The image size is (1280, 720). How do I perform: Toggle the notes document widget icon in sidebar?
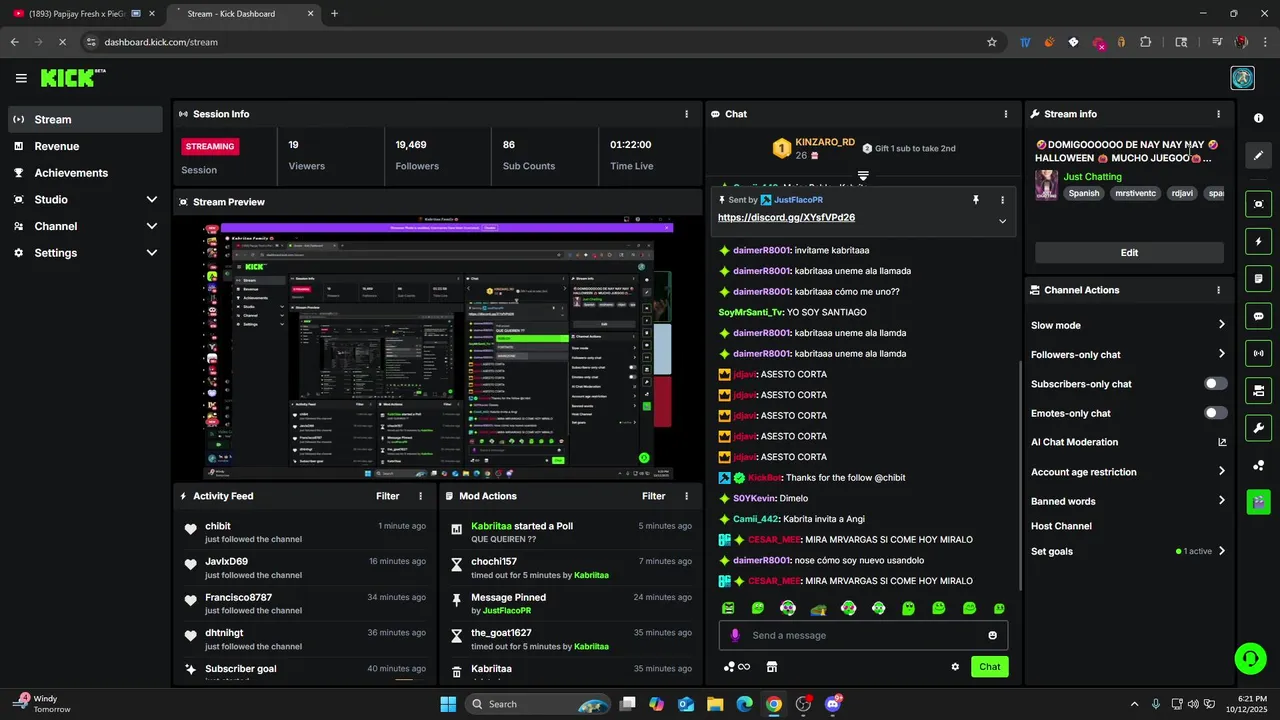(x=1258, y=278)
